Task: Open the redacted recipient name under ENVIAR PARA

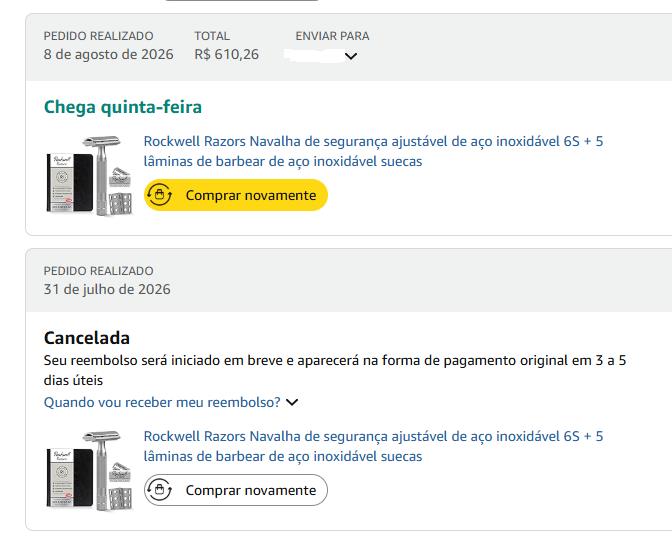Action: 315,56
